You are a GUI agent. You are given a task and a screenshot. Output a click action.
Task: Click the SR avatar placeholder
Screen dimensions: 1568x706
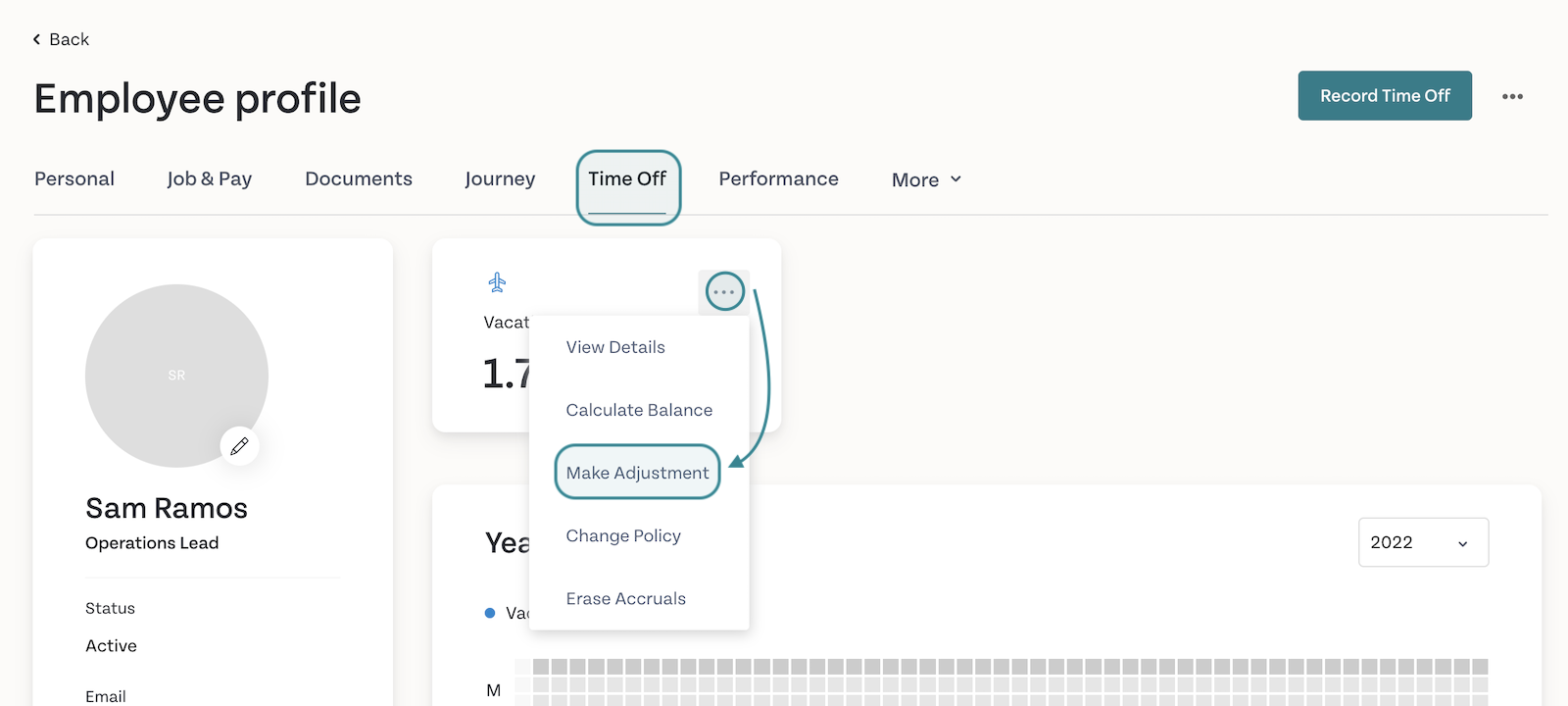pyautogui.click(x=176, y=376)
